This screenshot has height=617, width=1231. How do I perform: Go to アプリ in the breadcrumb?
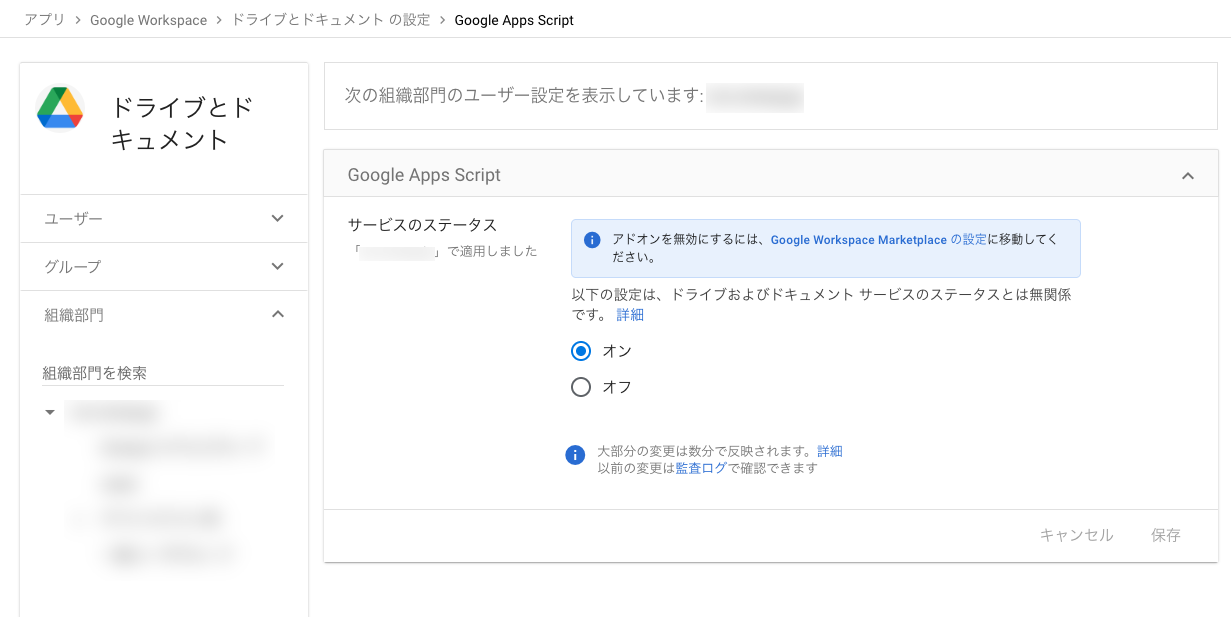44,20
